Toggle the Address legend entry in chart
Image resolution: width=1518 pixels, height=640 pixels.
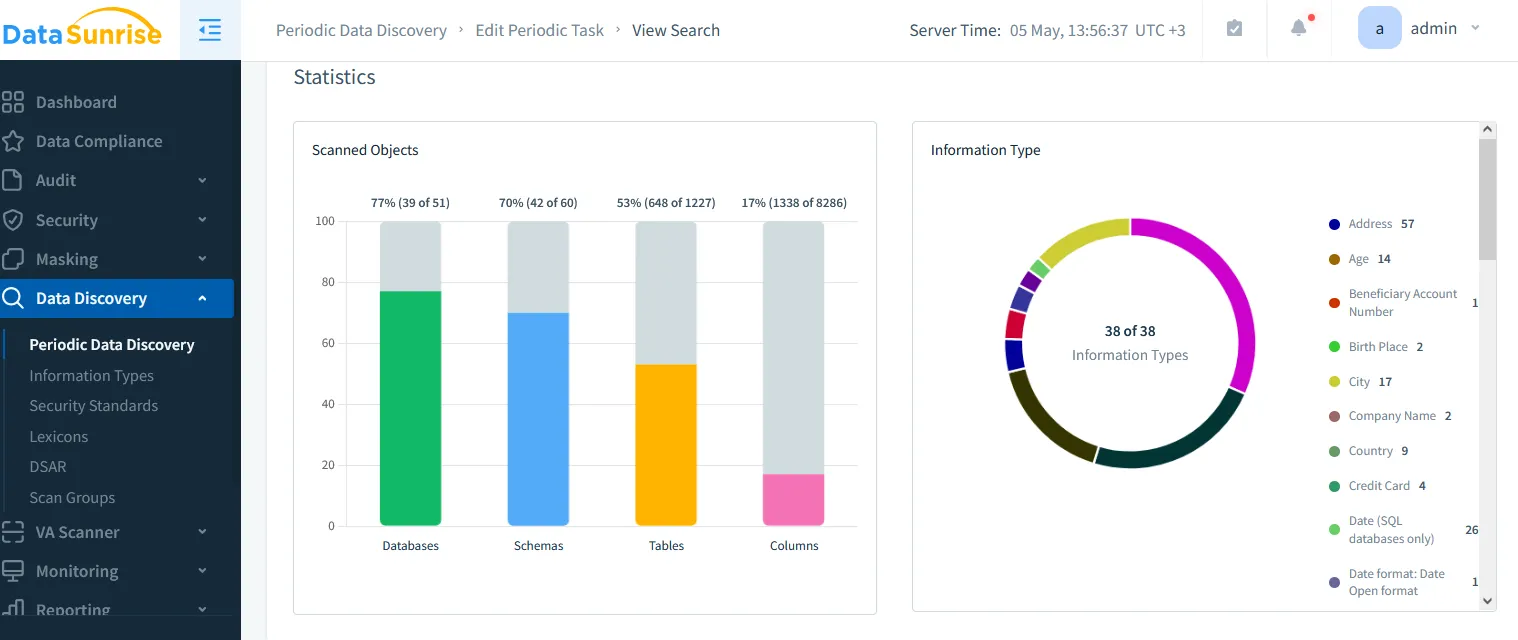point(1369,224)
